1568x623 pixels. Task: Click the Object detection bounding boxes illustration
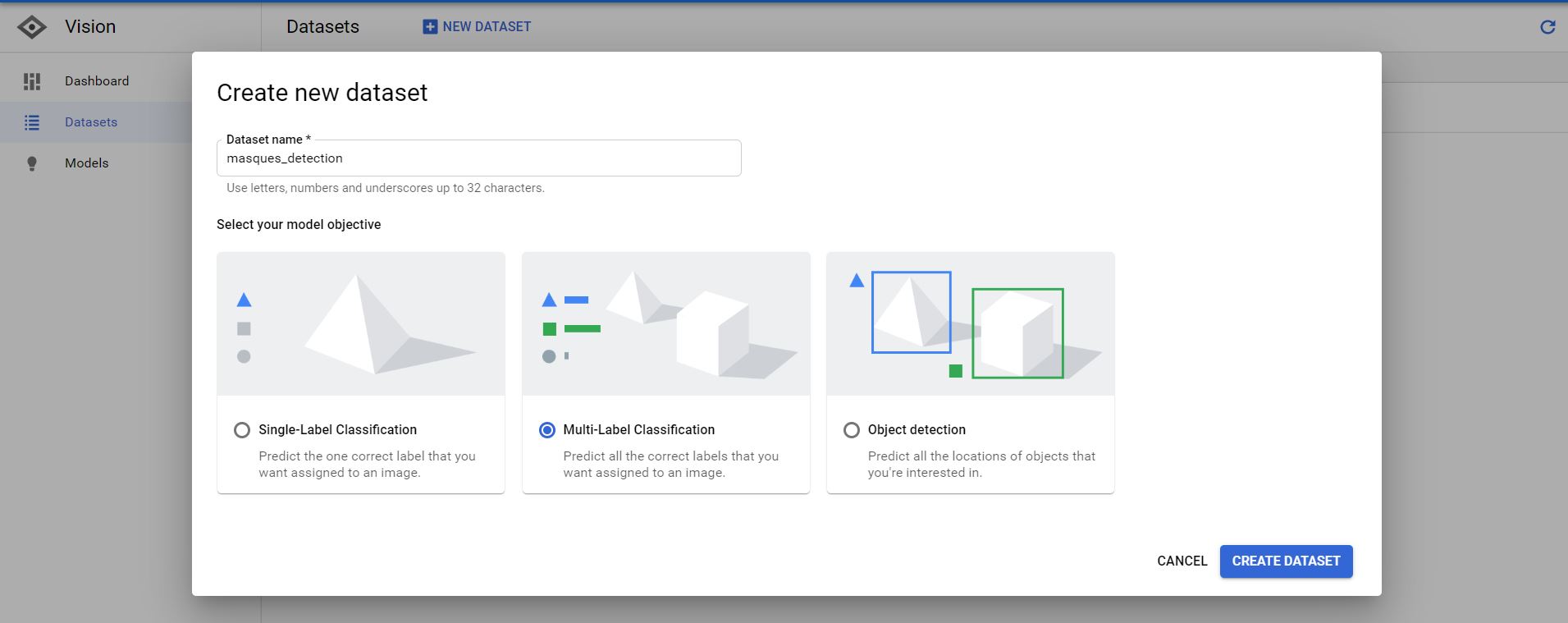click(x=970, y=324)
